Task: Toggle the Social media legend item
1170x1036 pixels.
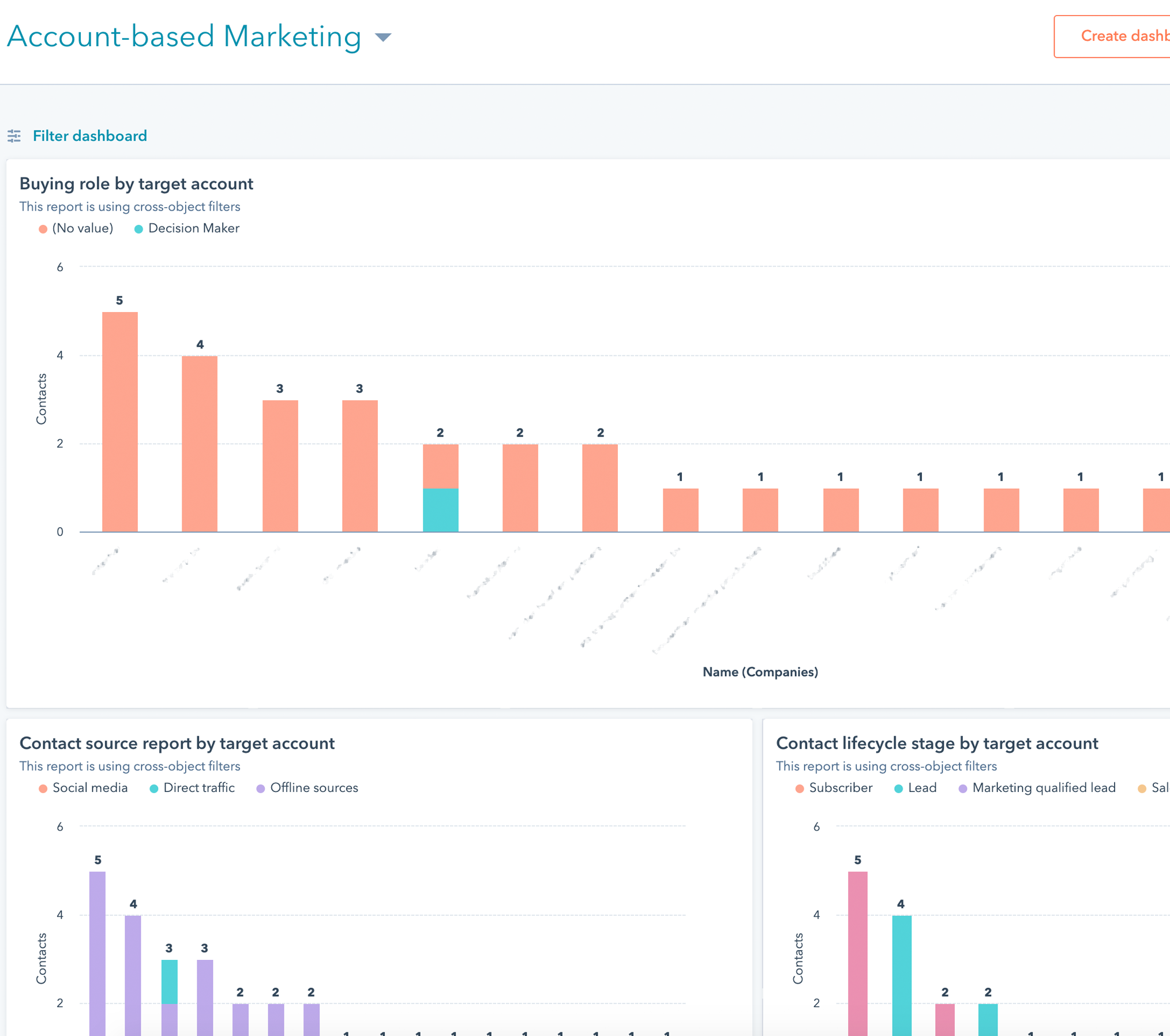Action: [83, 788]
